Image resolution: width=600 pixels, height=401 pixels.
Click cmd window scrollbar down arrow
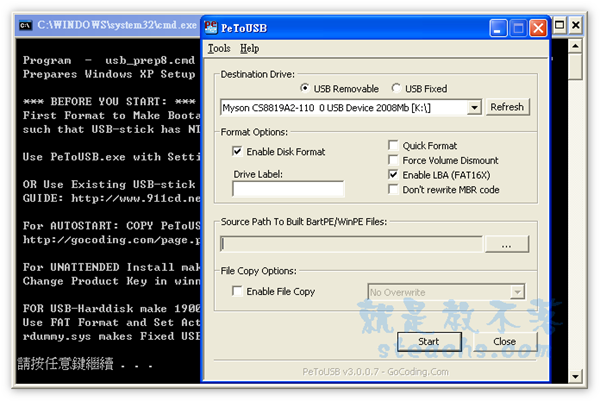pyautogui.click(x=575, y=376)
